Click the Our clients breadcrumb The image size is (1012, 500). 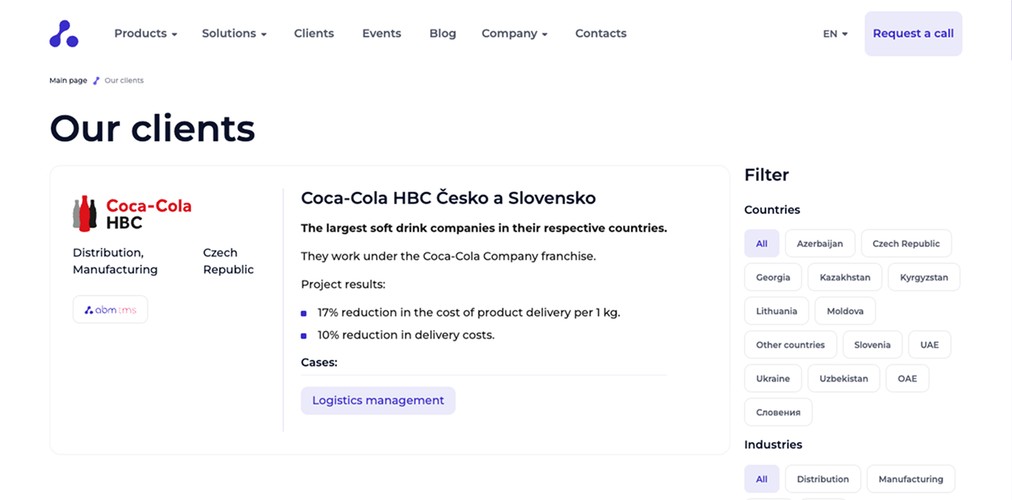click(124, 81)
